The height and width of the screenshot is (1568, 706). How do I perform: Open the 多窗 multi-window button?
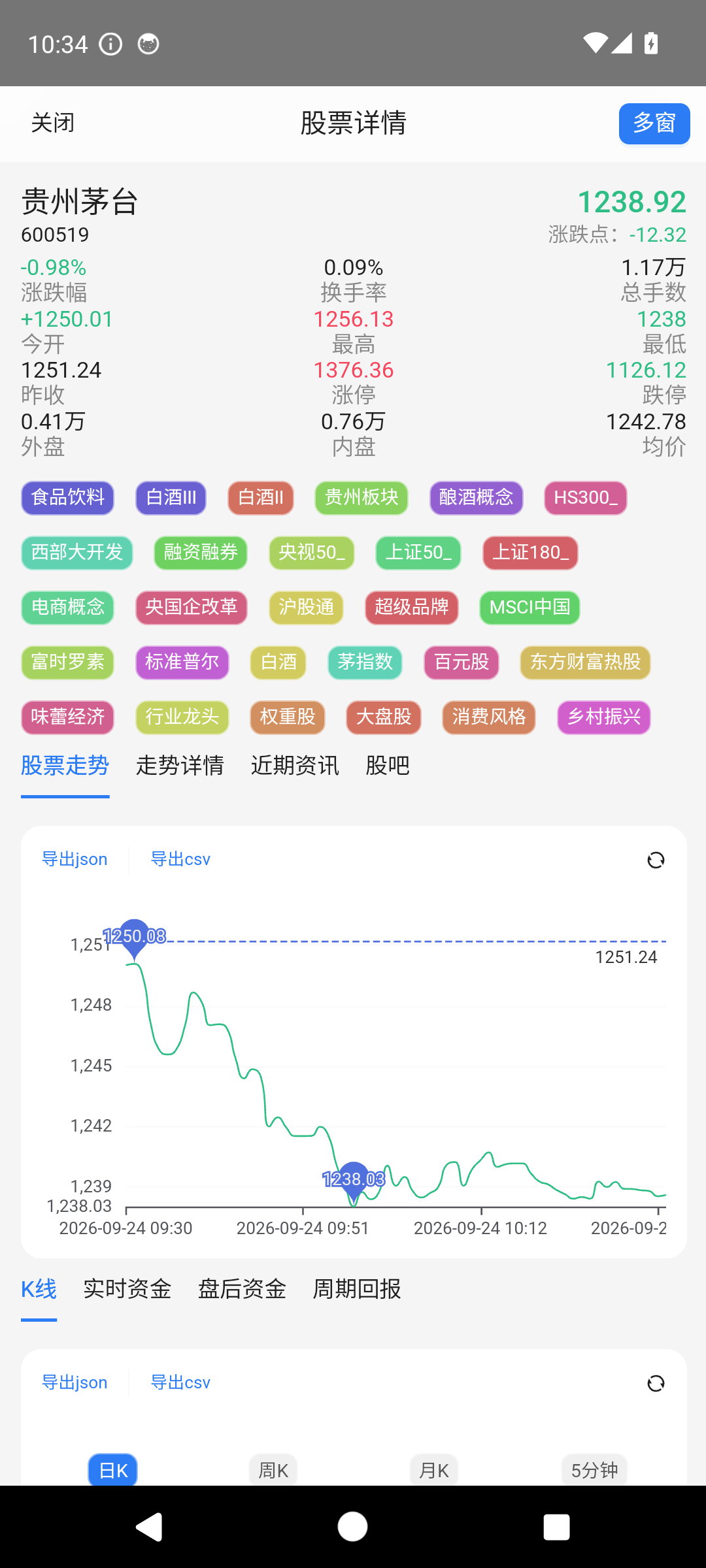click(654, 123)
